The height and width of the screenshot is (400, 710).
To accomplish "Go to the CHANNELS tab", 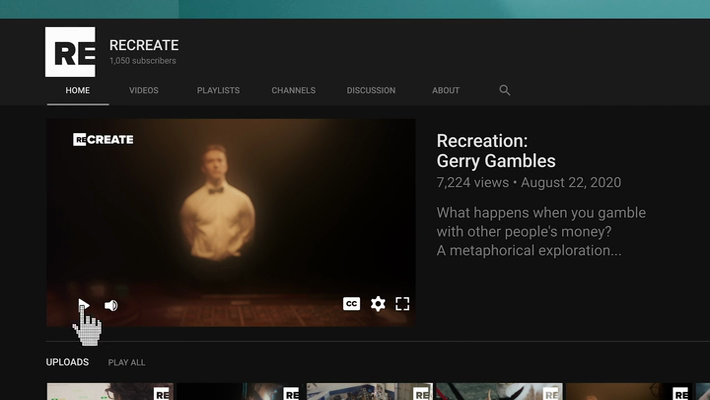I will click(x=293, y=90).
